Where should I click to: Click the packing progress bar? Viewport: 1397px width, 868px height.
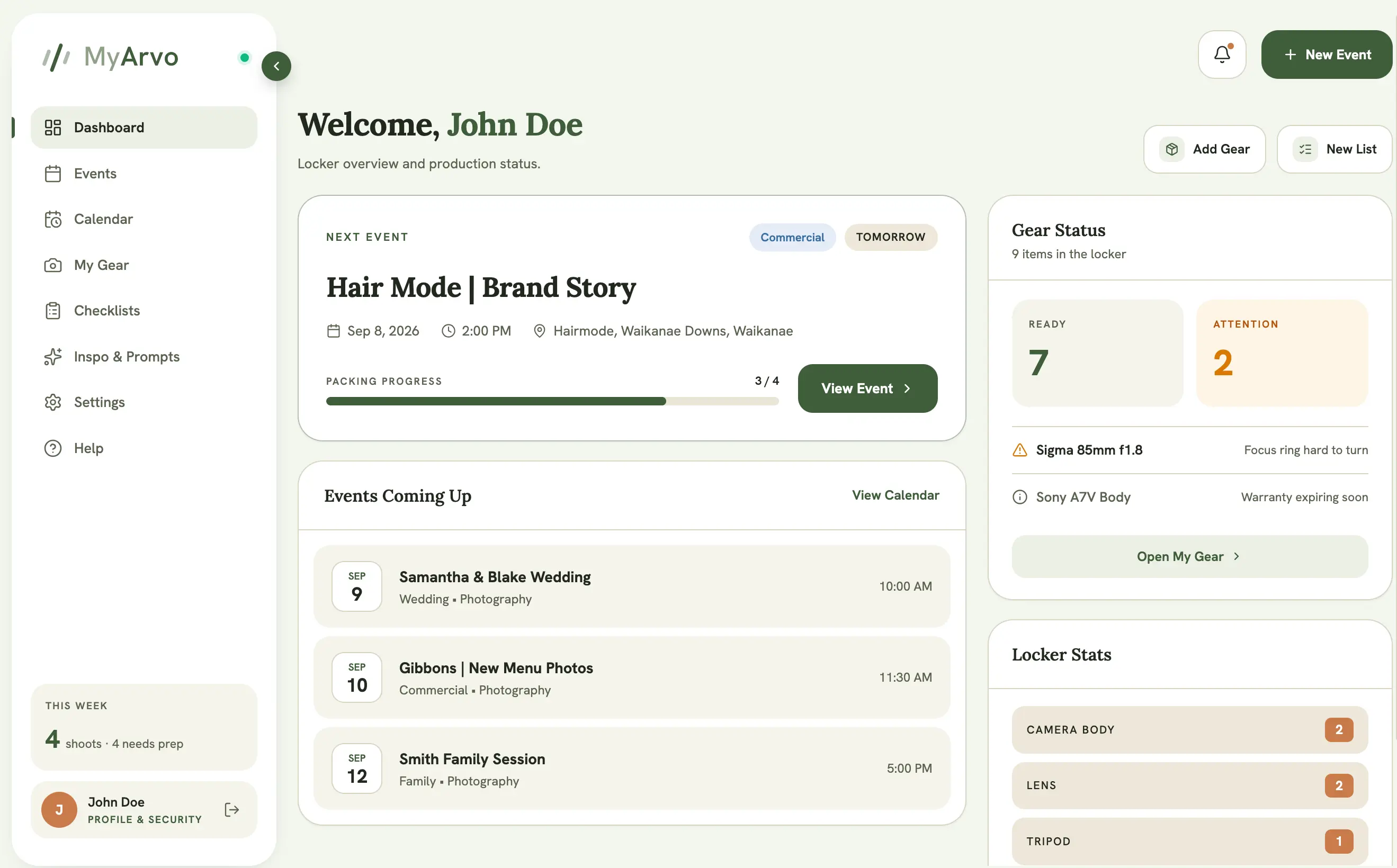point(552,401)
